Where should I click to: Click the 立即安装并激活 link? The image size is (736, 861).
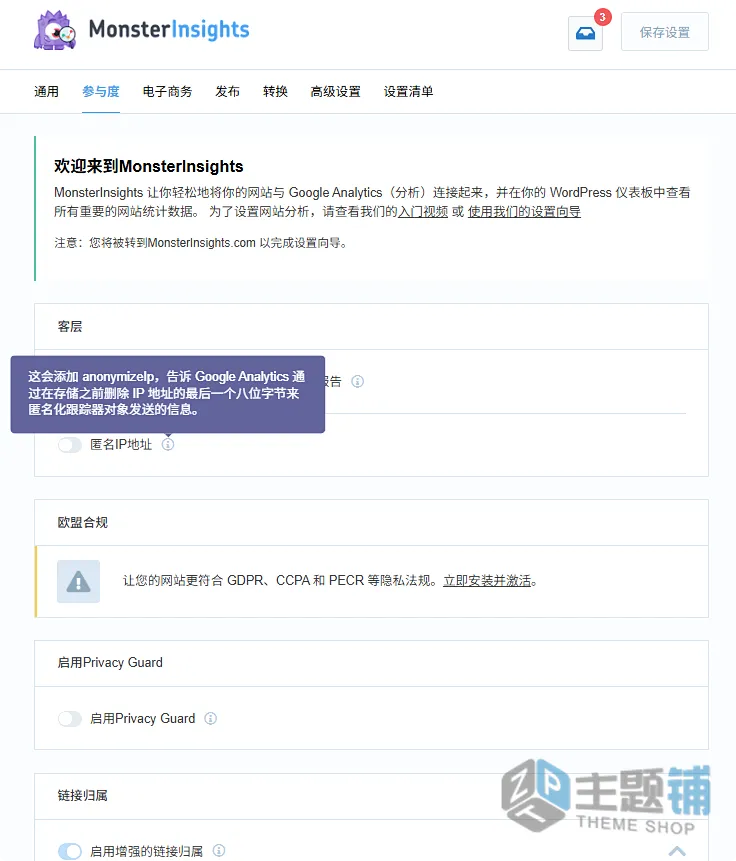tap(487, 581)
